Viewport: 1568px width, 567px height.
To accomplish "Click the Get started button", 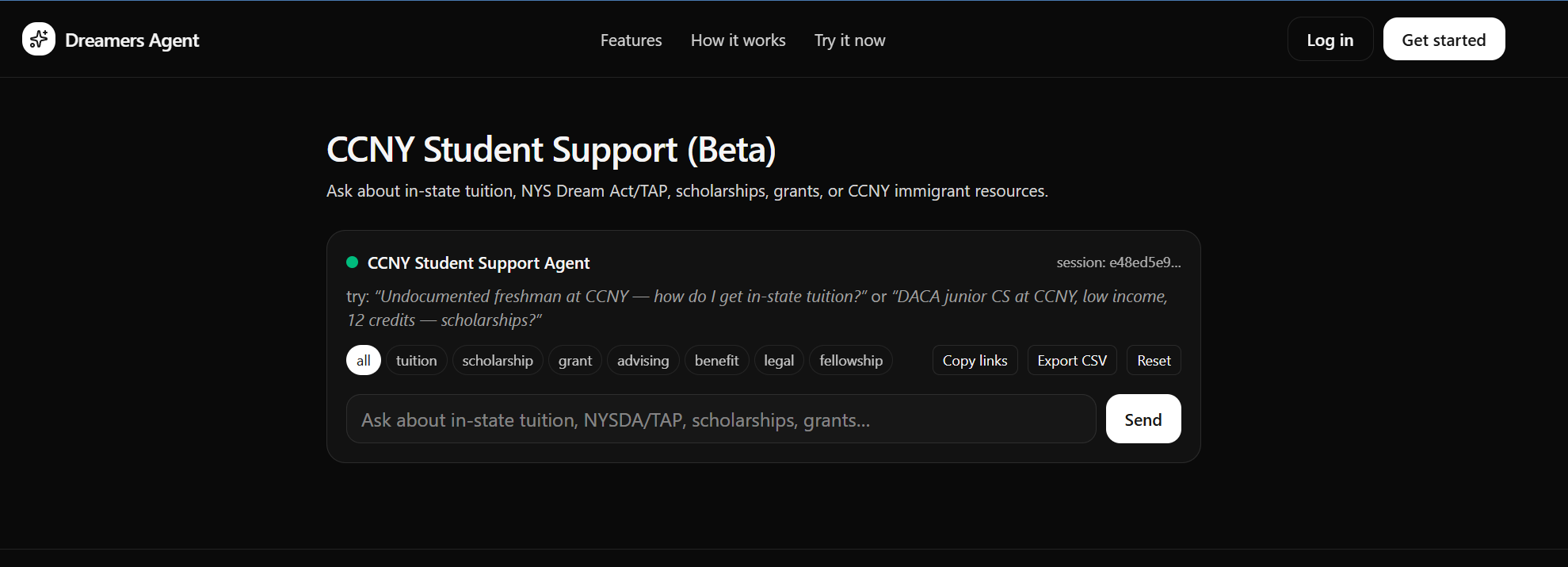I will click(x=1444, y=39).
